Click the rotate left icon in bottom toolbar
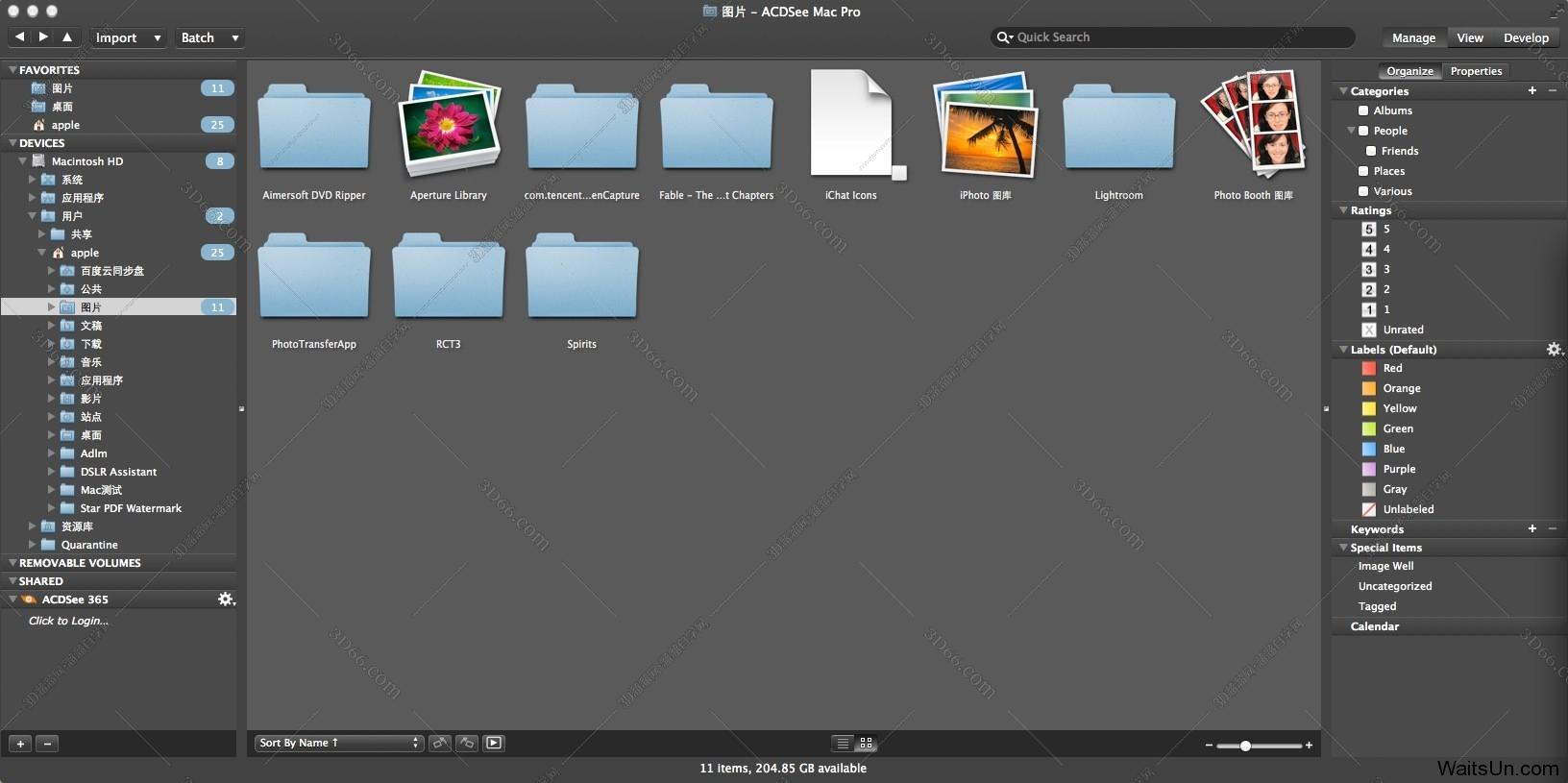Screen dimensions: 1568x783 click(440, 743)
